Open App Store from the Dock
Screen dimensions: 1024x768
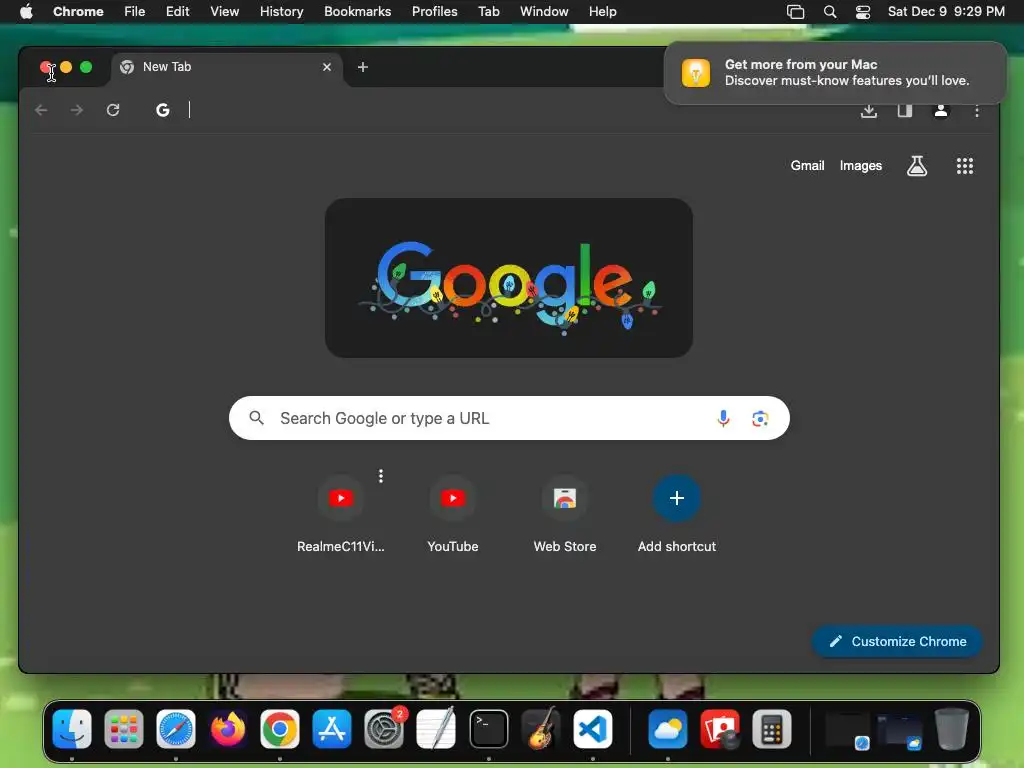tap(332, 729)
